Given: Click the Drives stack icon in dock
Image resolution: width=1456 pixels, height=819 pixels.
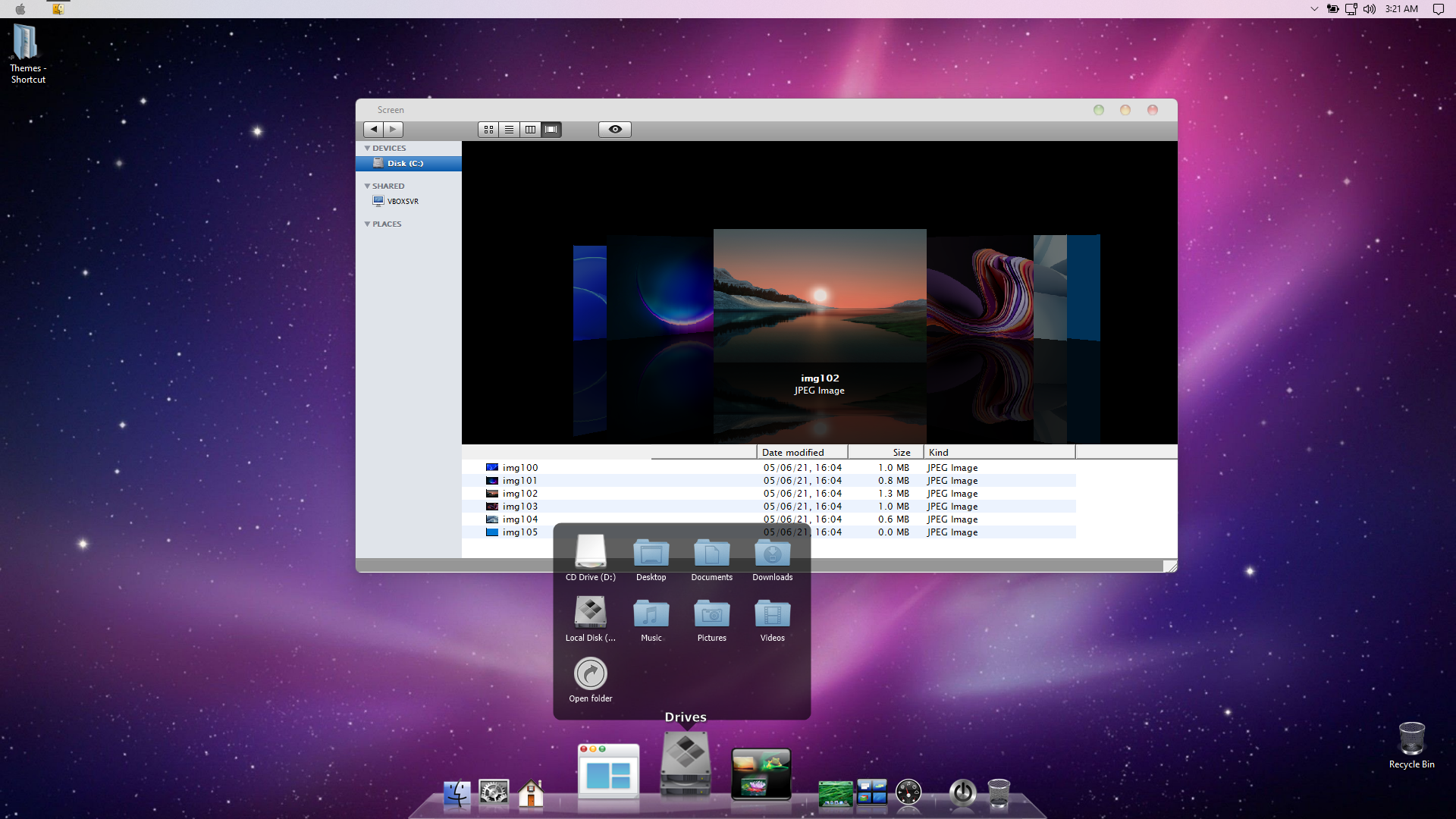Looking at the screenshot, I should point(686,764).
